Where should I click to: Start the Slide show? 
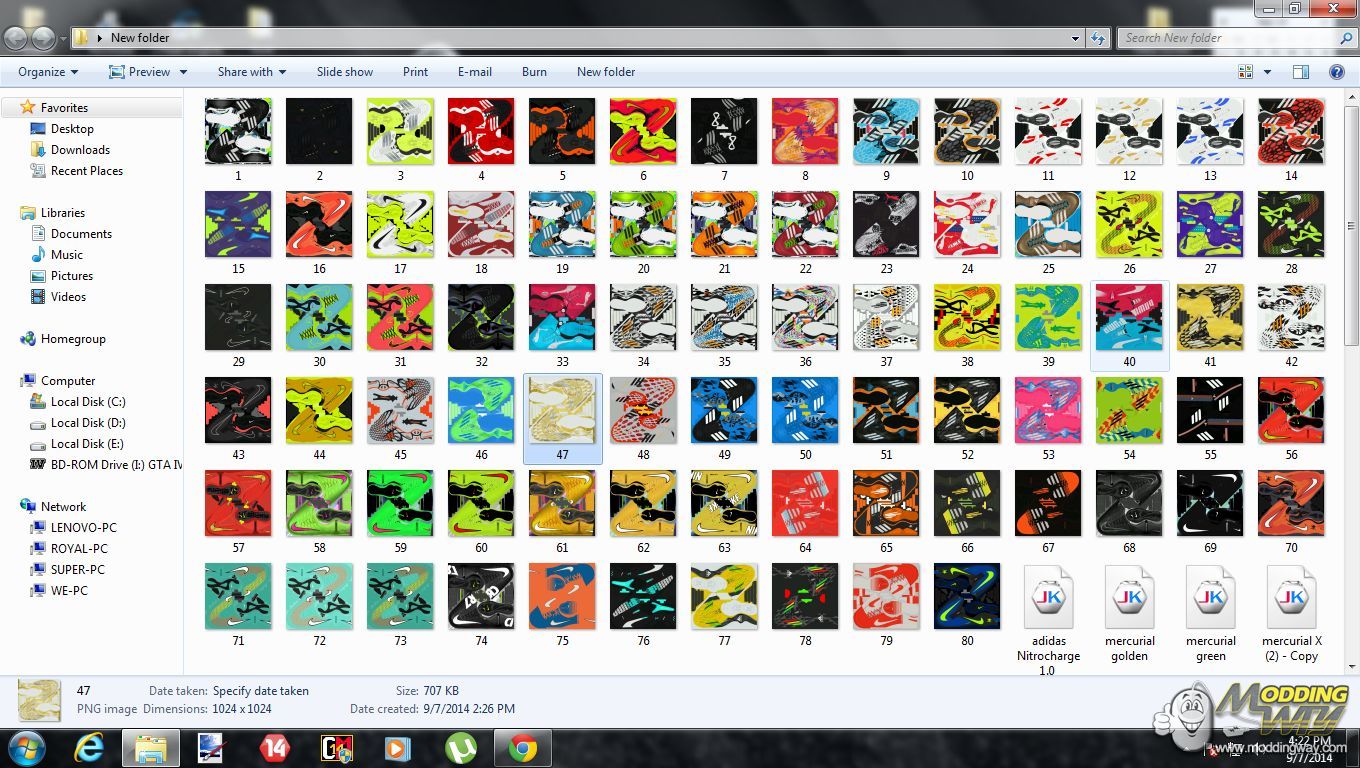point(344,72)
